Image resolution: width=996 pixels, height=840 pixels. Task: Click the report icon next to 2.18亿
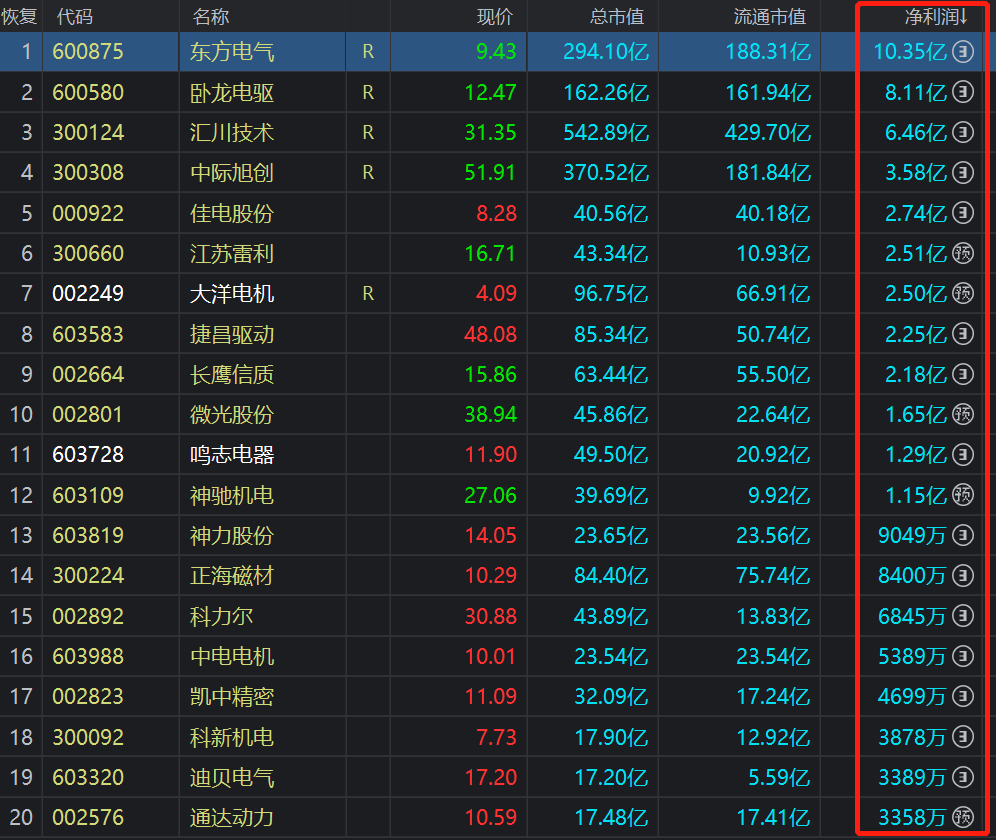click(x=963, y=374)
